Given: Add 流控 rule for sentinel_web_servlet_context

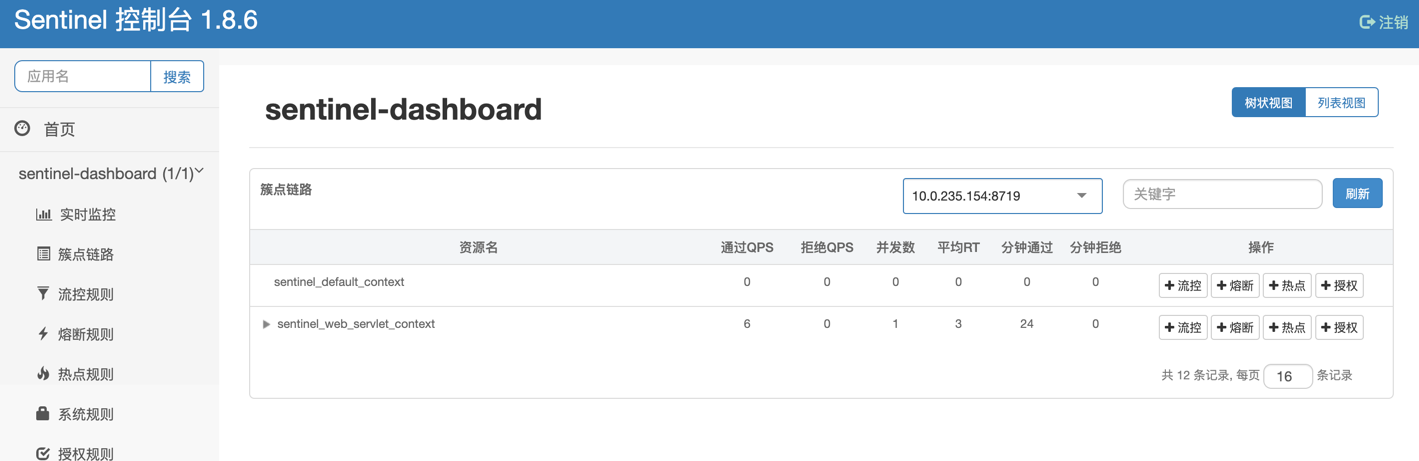Looking at the screenshot, I should coord(1183,328).
